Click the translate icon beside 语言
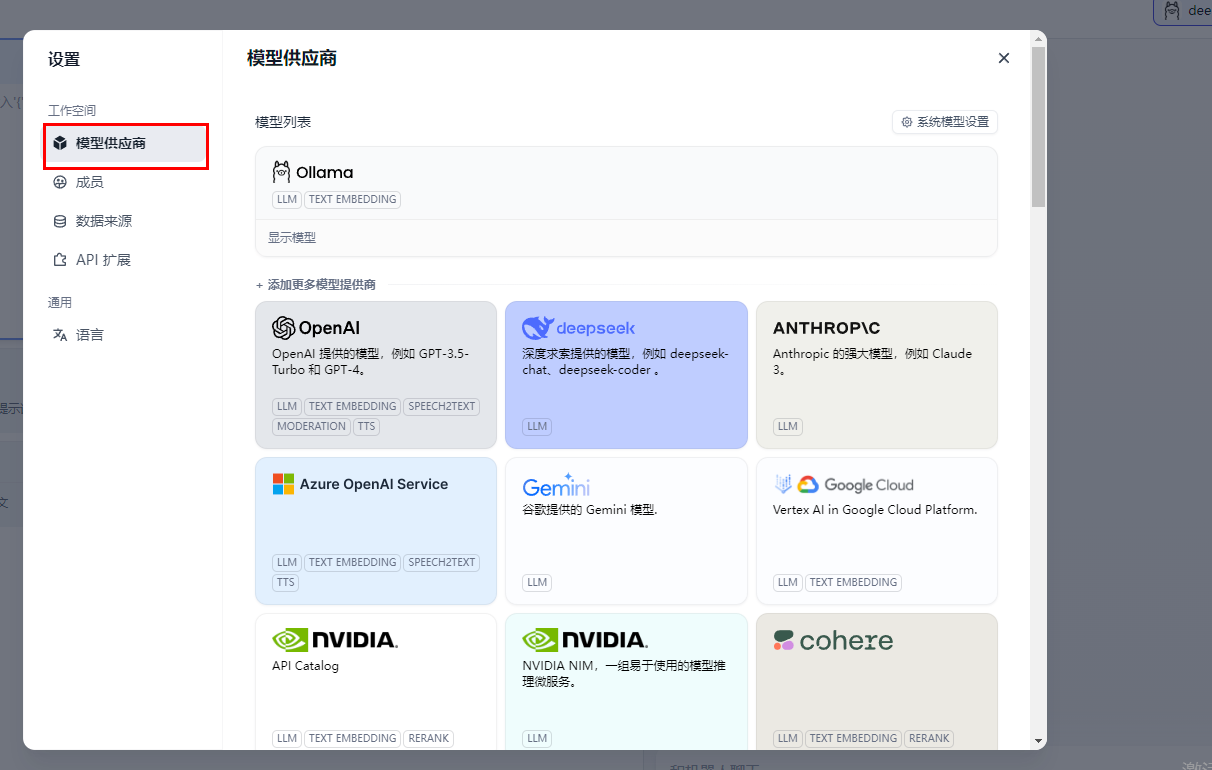 60,335
